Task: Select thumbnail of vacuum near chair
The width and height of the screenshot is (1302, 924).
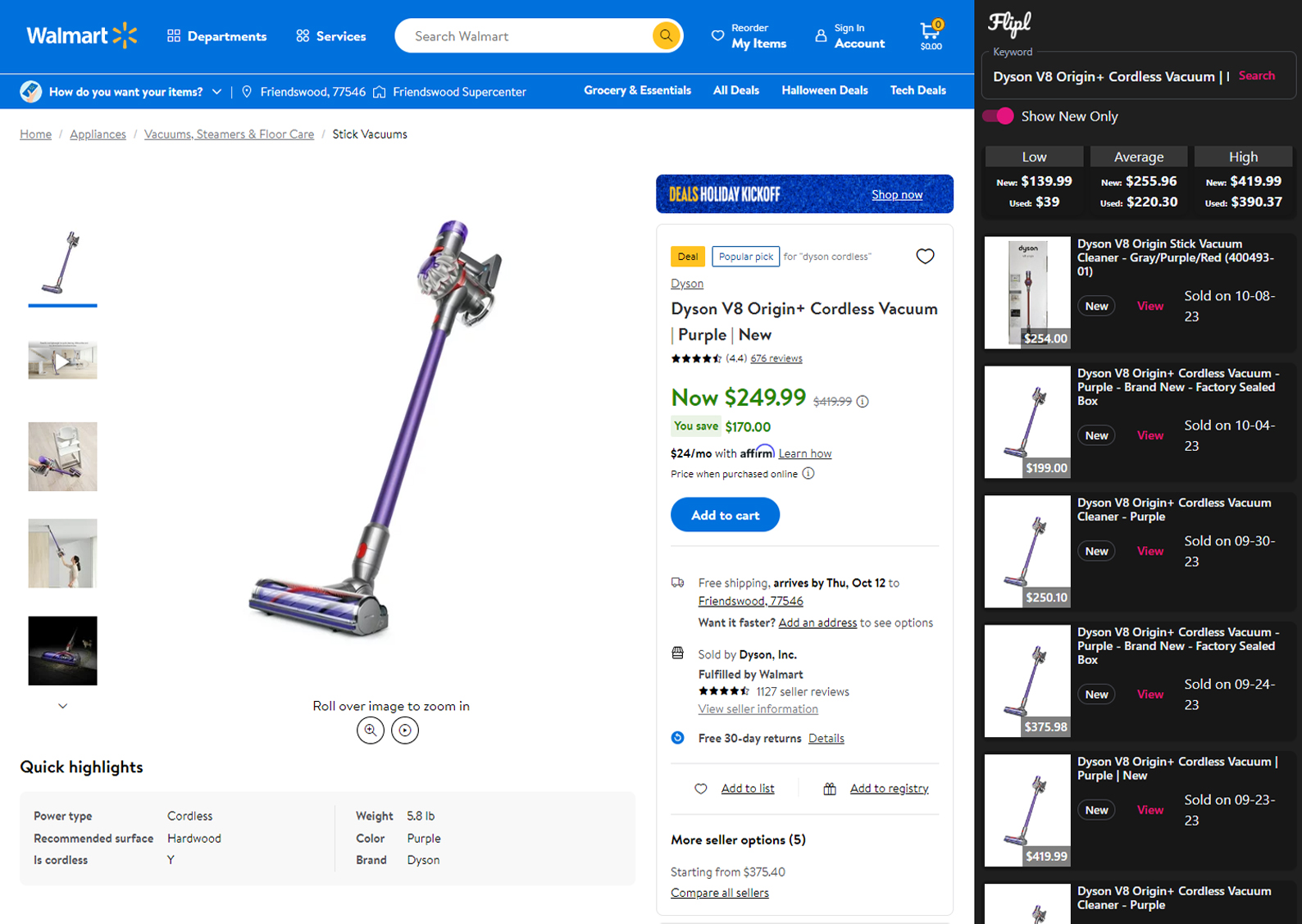Action: [62, 457]
